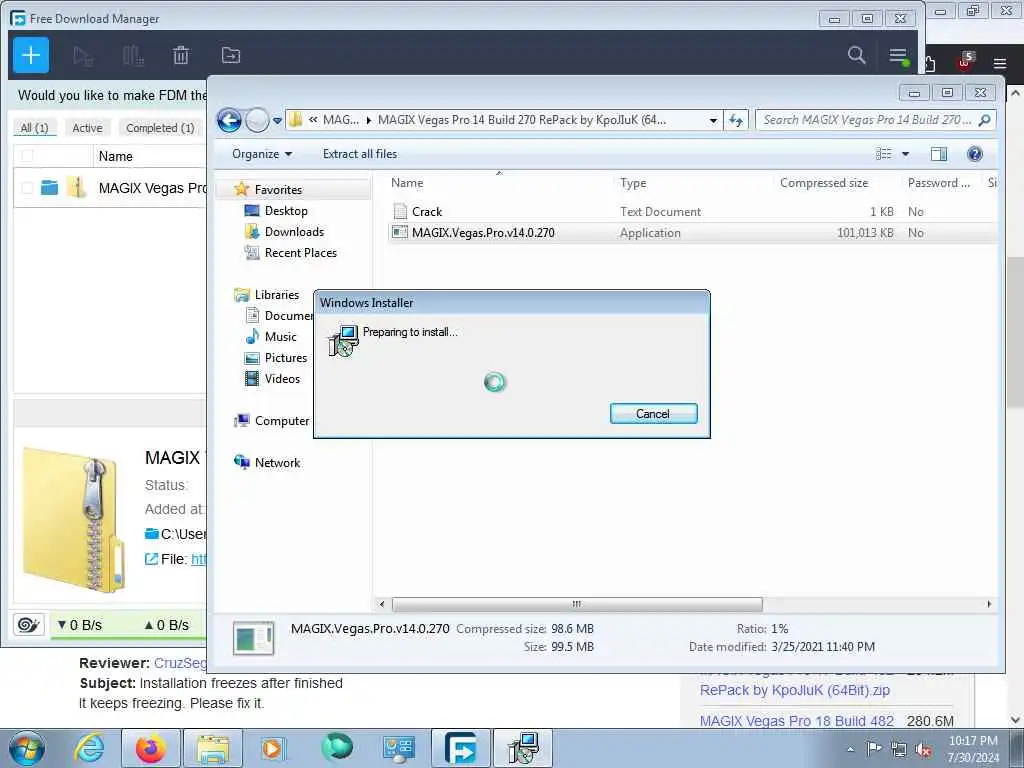
Task: Toggle snail speed mode icon in FDM
Action: [29, 625]
